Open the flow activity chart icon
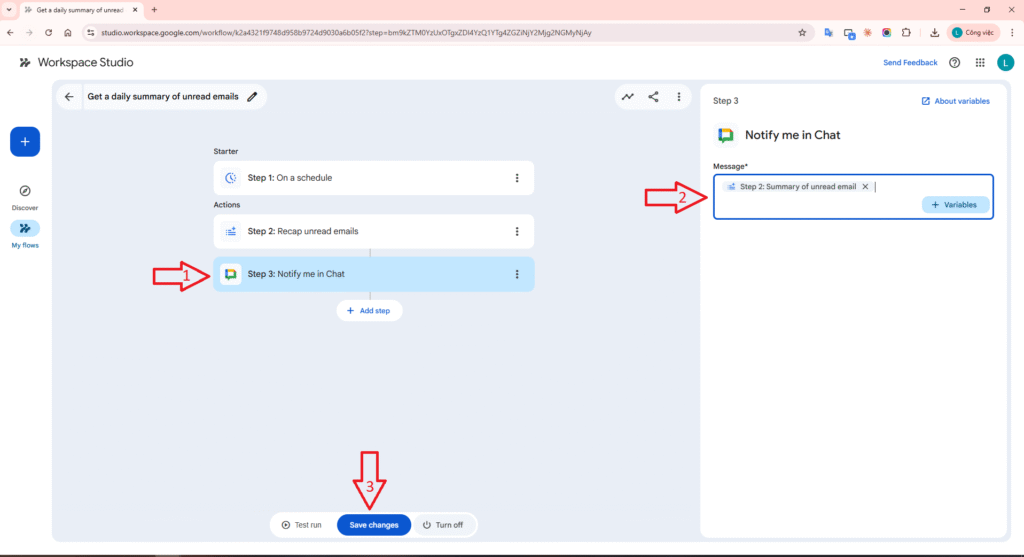 [x=627, y=97]
